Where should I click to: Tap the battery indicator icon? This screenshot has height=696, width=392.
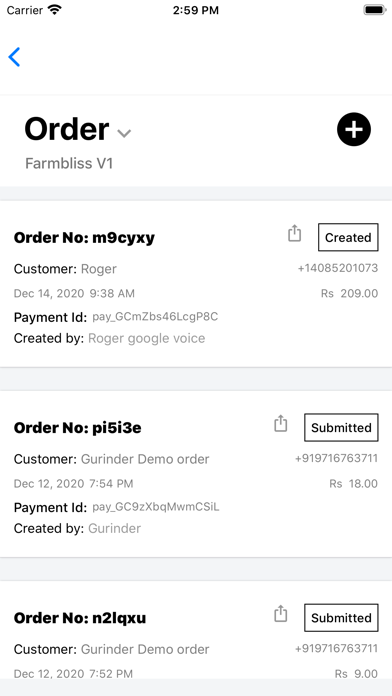pyautogui.click(x=375, y=10)
